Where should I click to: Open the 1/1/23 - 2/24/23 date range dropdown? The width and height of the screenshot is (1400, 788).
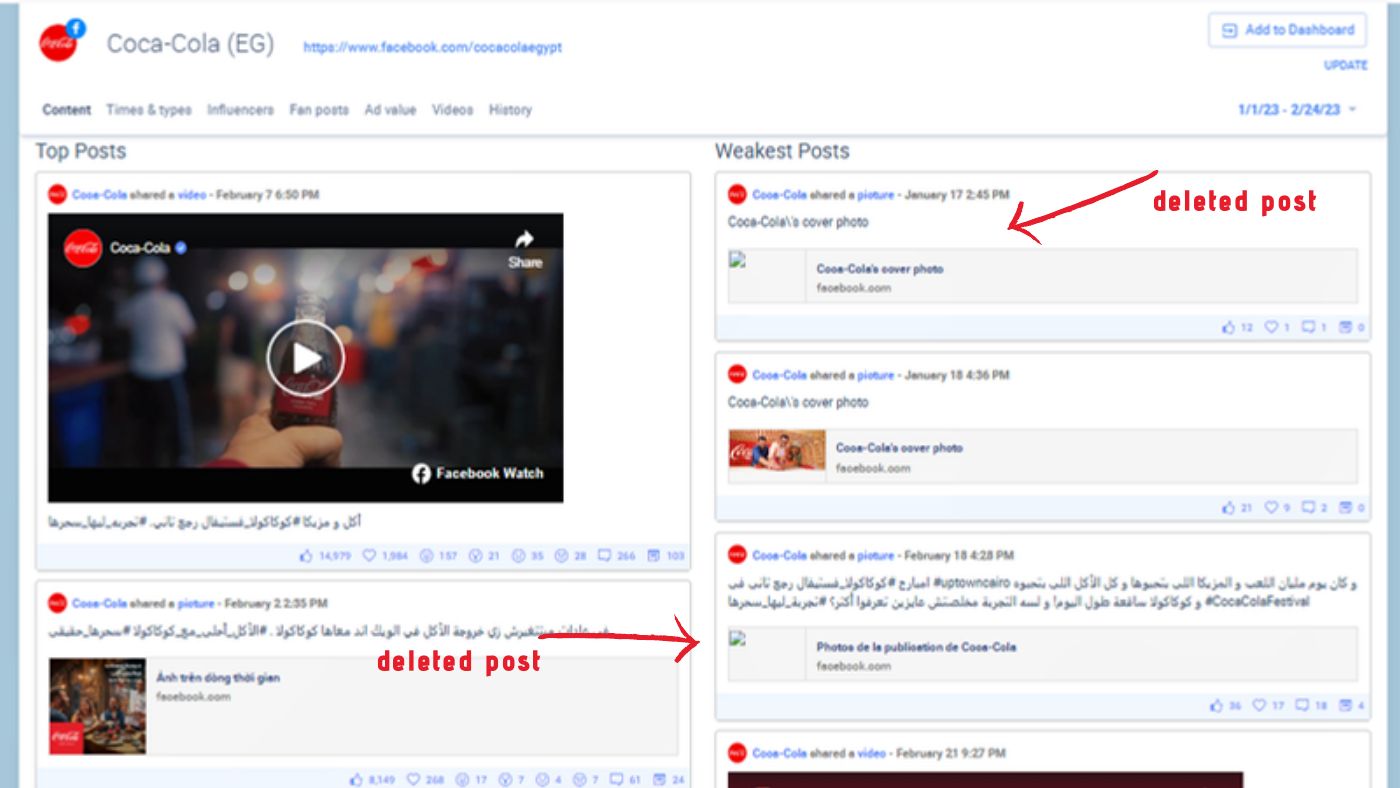(x=1297, y=110)
